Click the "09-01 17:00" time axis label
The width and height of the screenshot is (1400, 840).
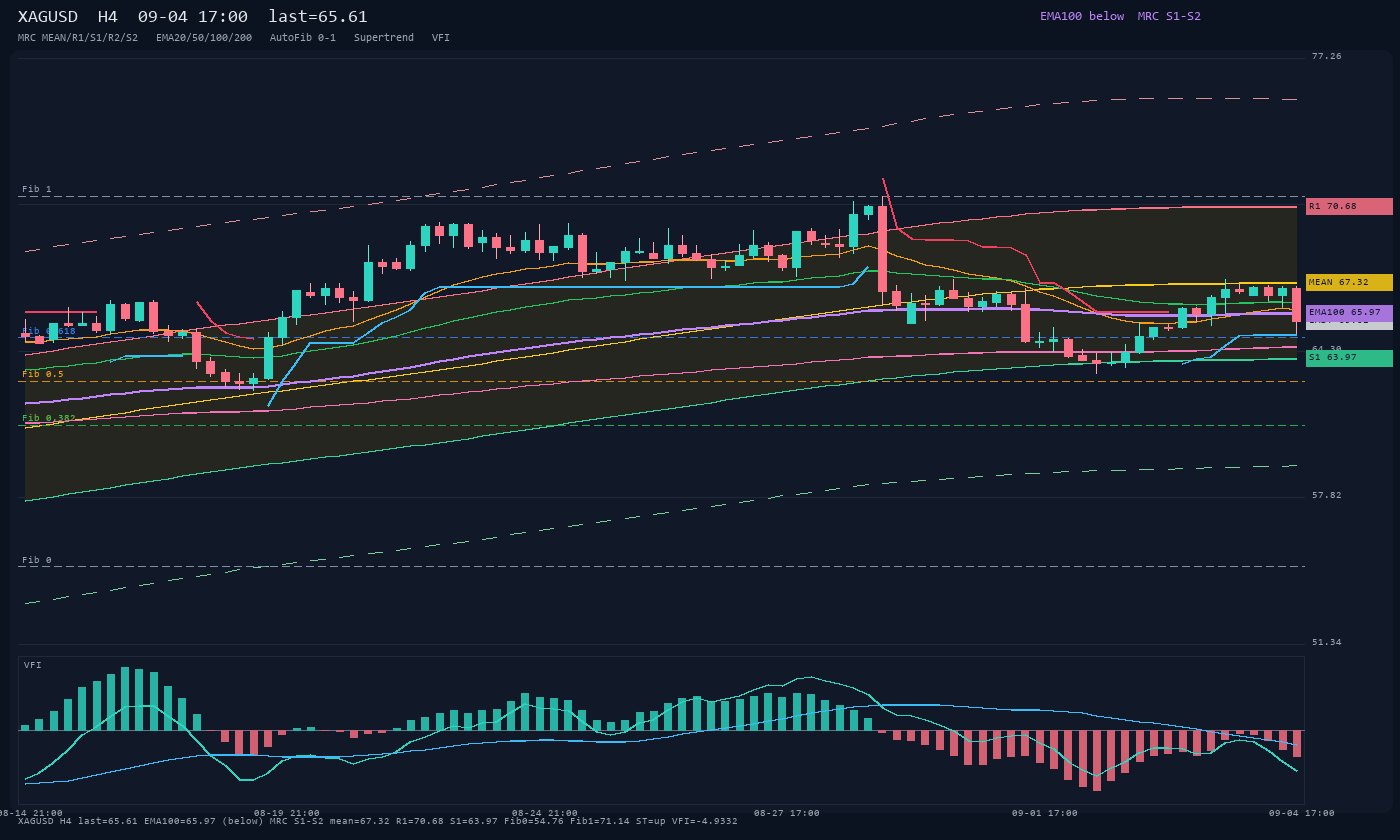[1045, 813]
